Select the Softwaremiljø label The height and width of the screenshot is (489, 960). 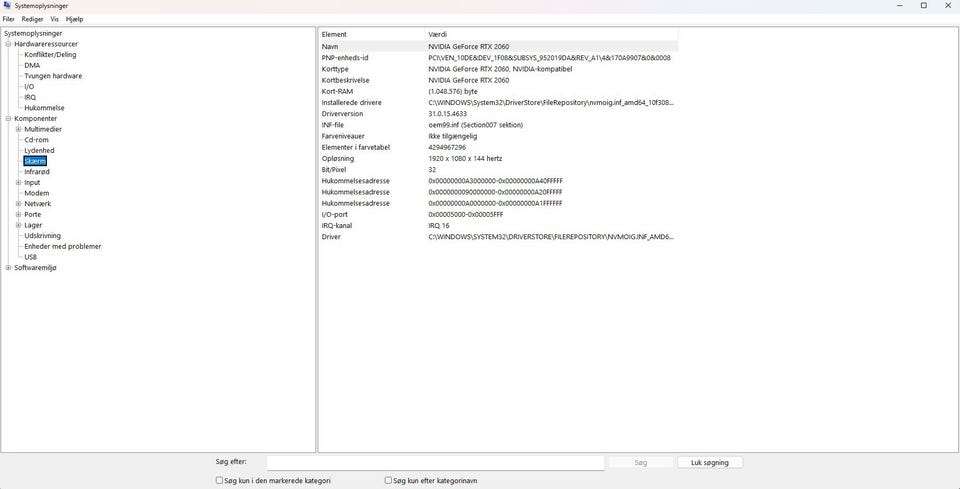(x=35, y=268)
